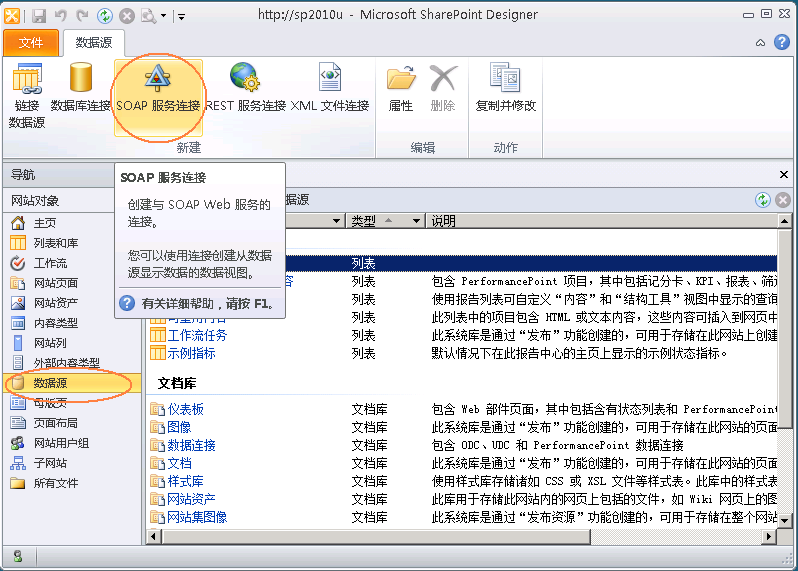Close the open tab with X button
This screenshot has width=798, height=571.
(x=784, y=175)
